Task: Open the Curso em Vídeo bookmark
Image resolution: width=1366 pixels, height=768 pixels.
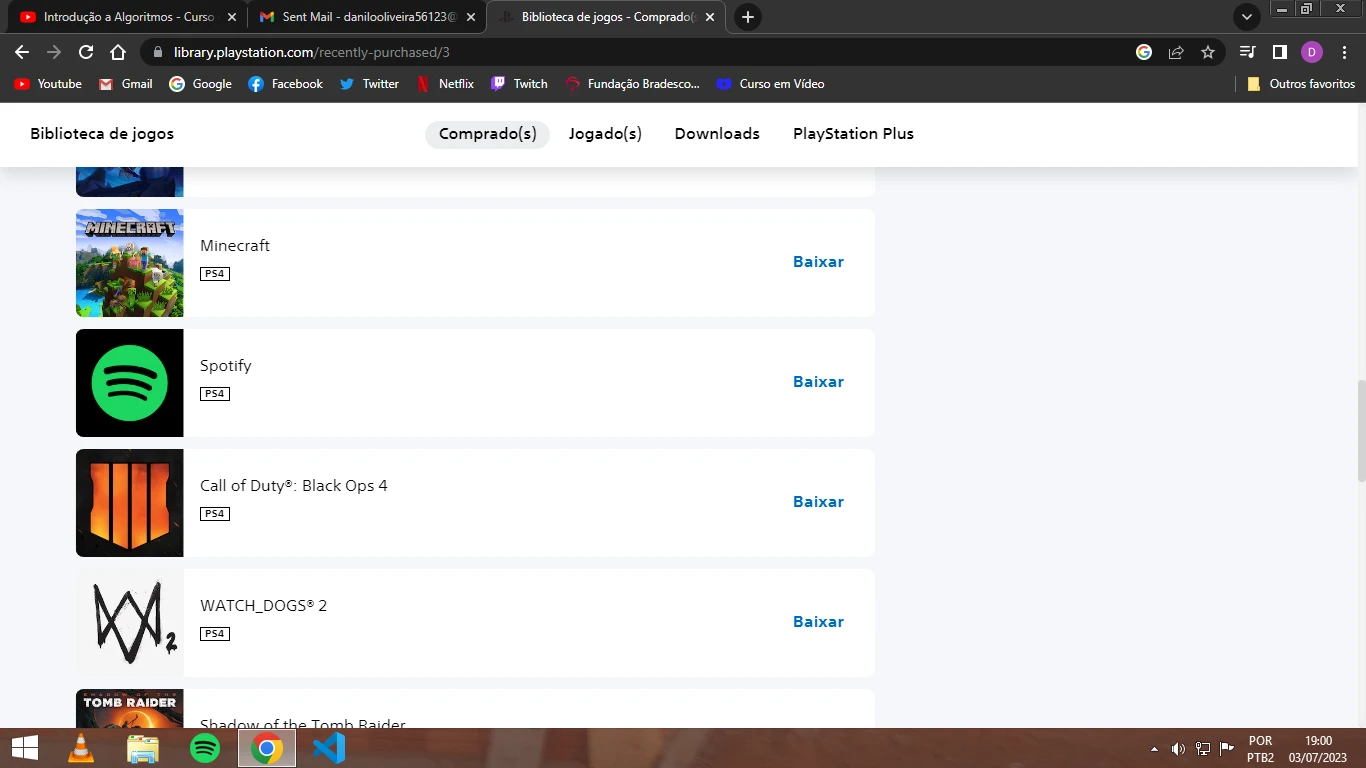Action: click(770, 84)
